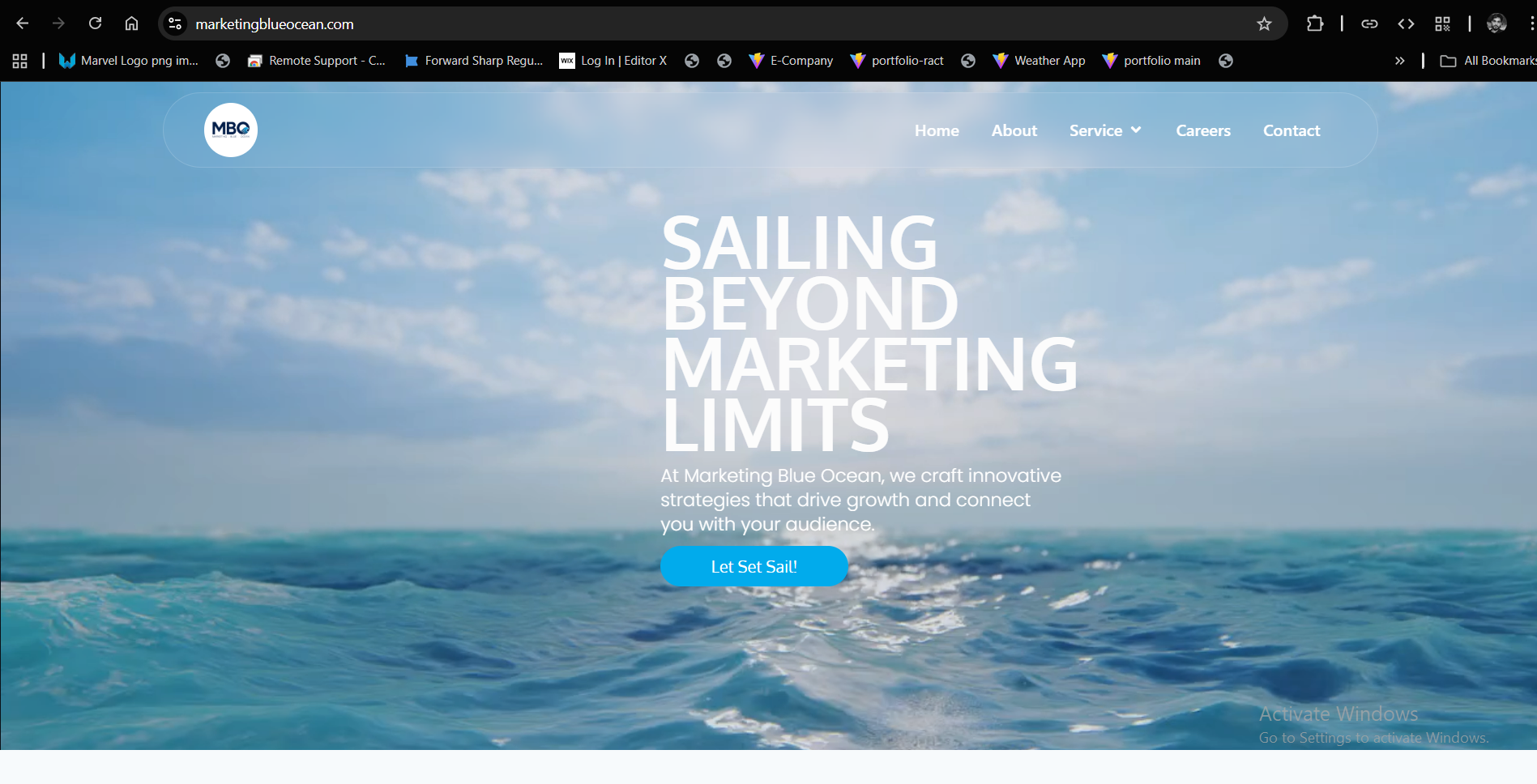Open the Extensions puzzle icon
Image resolution: width=1537 pixels, height=784 pixels.
(x=1315, y=23)
